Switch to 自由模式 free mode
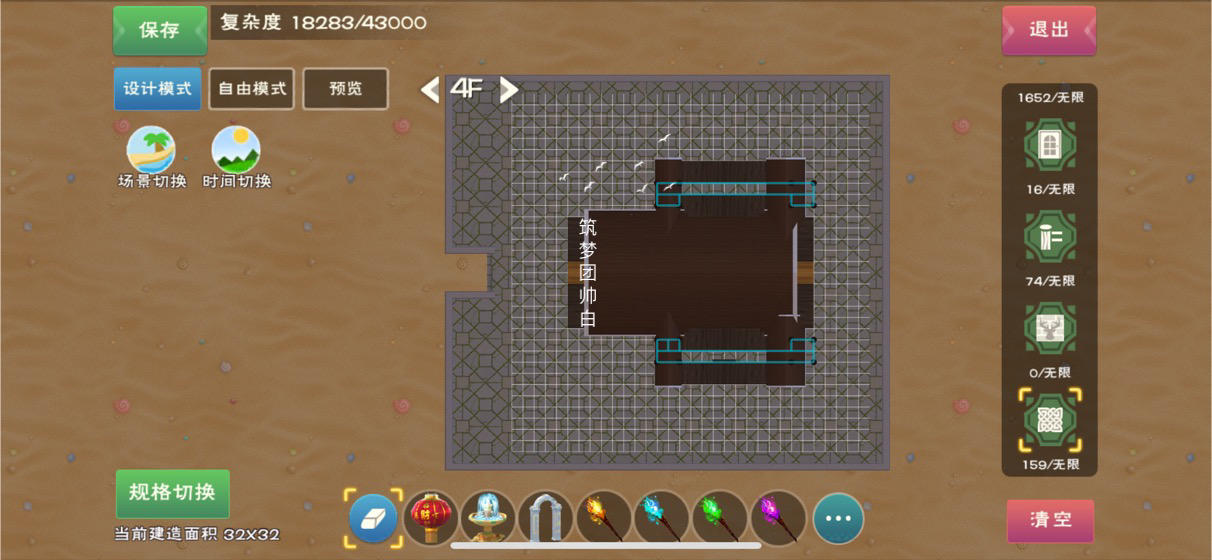 [251, 88]
